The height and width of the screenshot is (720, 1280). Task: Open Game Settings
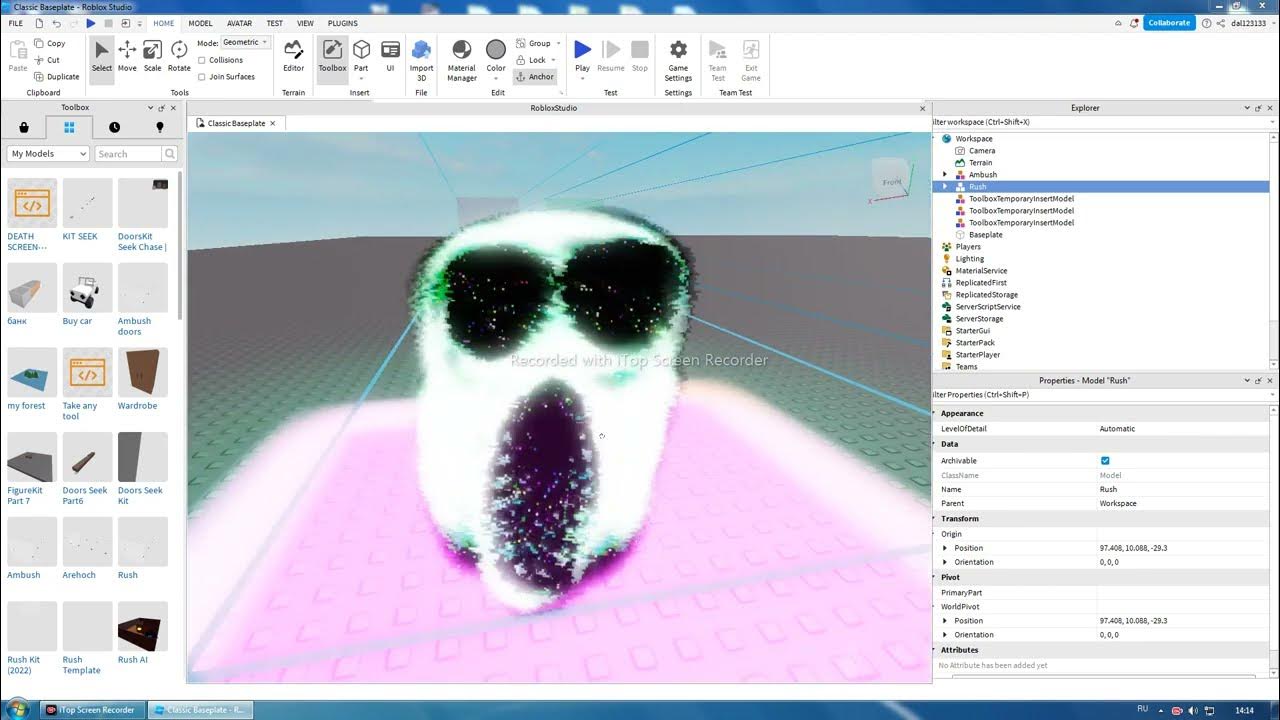tap(678, 60)
